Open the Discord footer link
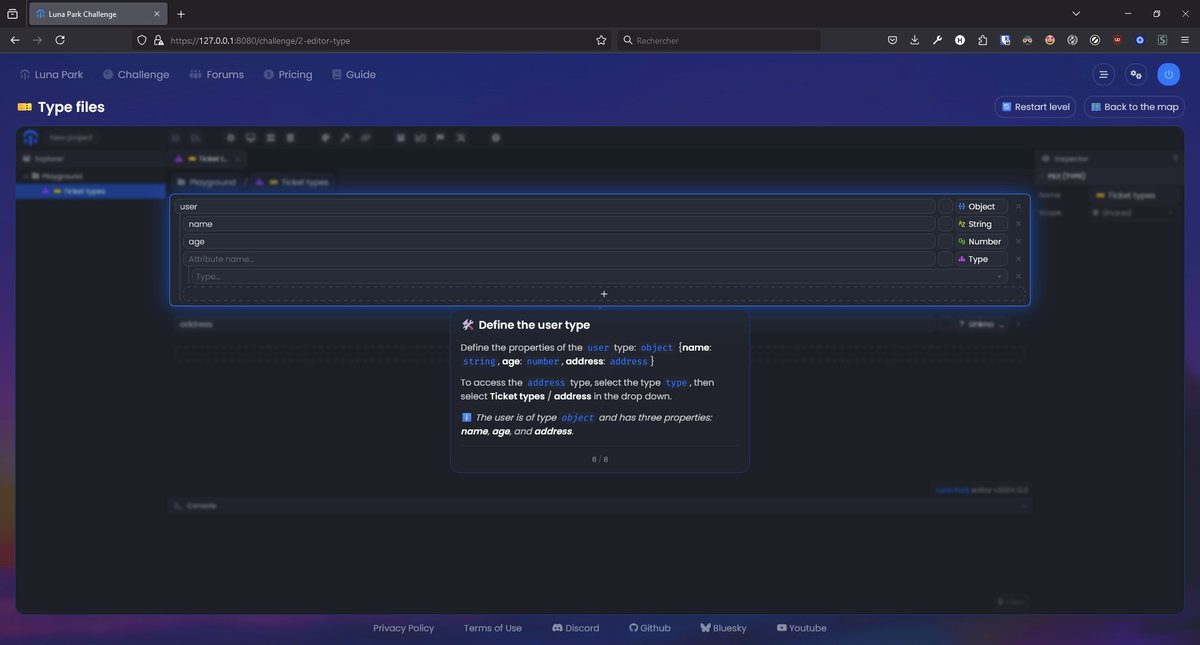1200x645 pixels. tap(576, 628)
